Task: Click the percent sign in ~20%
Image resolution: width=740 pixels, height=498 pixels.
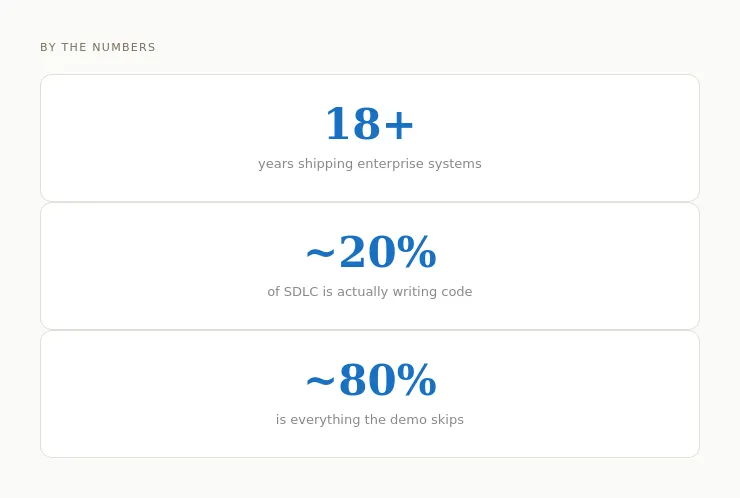Action: pos(416,252)
